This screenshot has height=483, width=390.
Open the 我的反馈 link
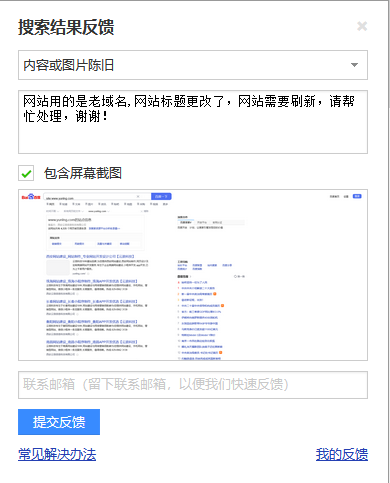click(x=342, y=454)
